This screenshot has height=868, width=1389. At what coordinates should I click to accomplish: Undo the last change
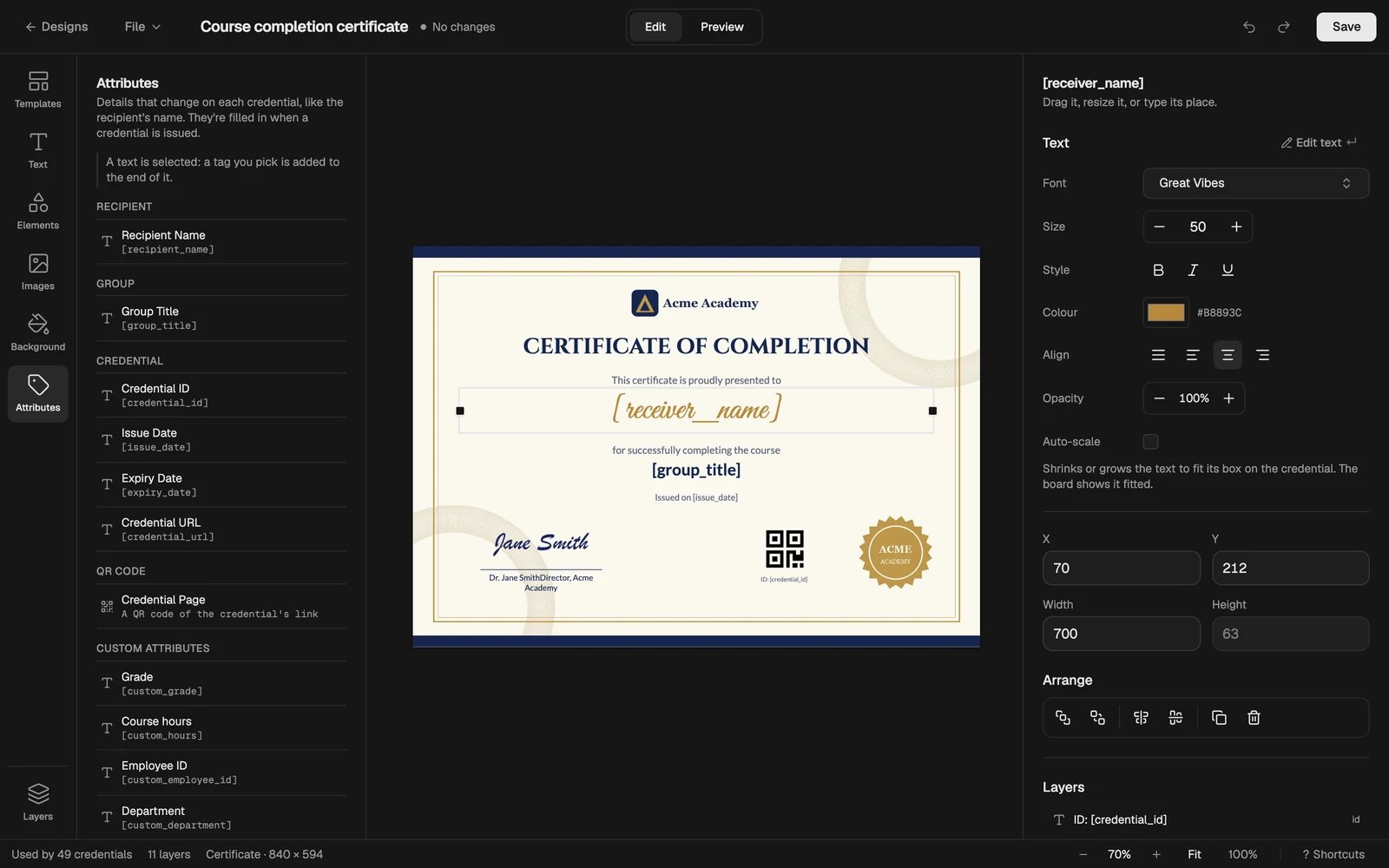click(1249, 27)
